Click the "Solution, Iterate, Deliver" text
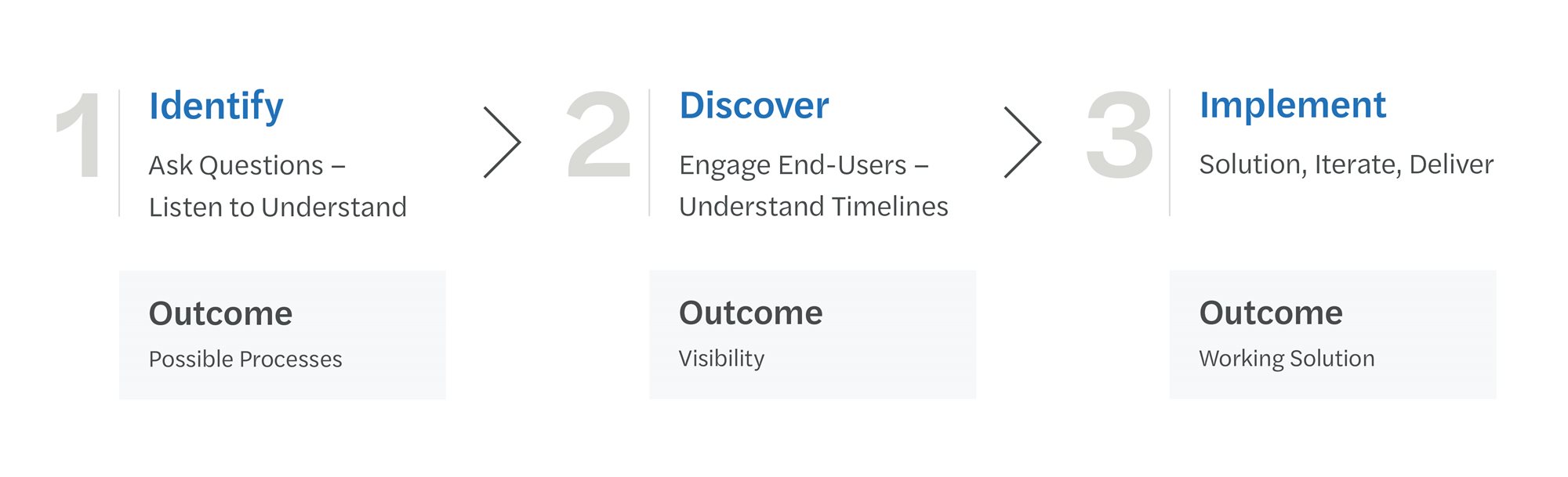Viewport: 1568px width, 477px height. (x=1345, y=164)
